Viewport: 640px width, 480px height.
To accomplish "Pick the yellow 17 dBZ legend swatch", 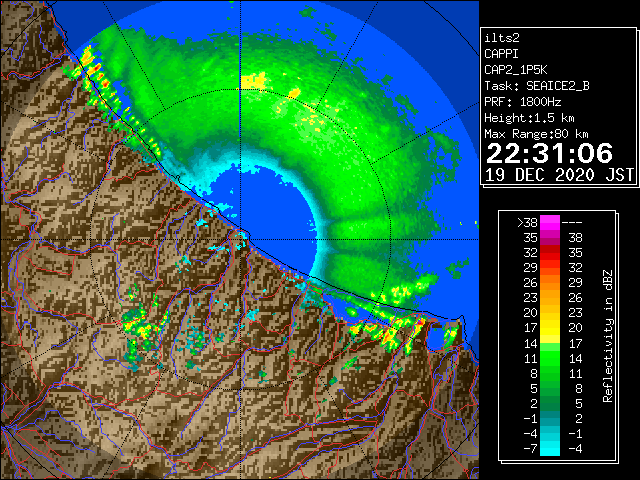I will (x=550, y=328).
